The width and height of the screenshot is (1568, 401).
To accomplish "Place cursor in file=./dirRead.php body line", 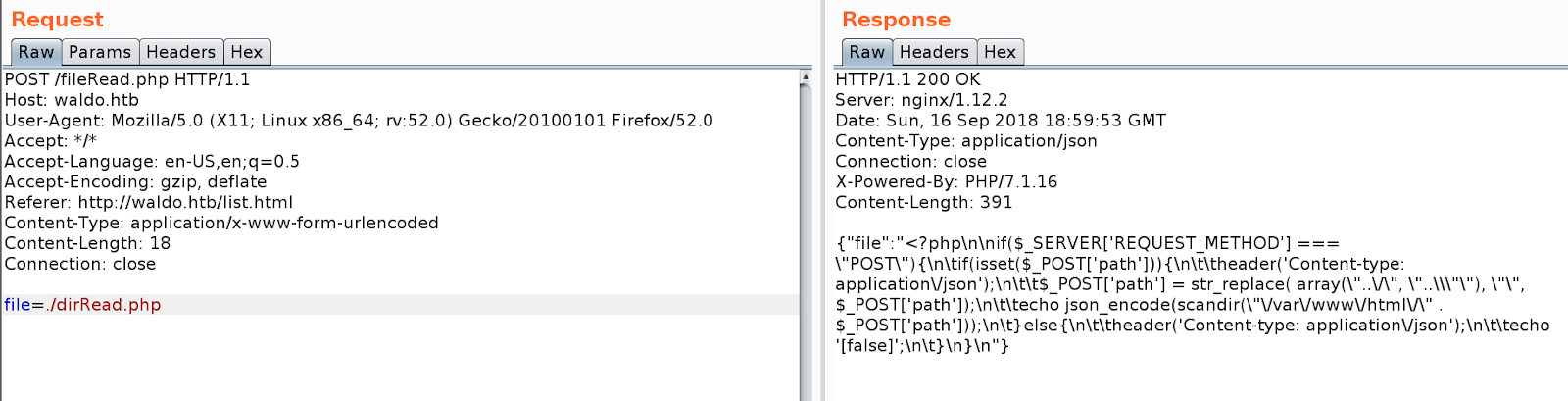I will pos(401,305).
